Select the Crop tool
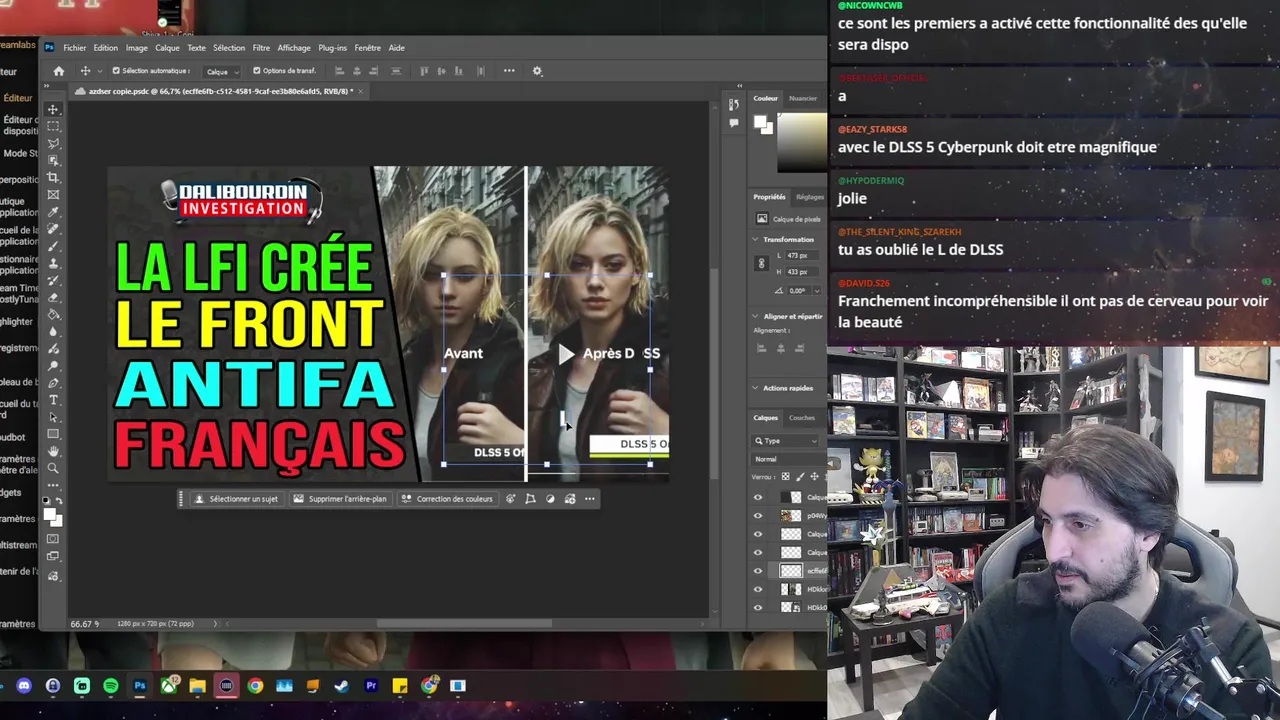Screen dimensions: 1280x720 pyautogui.click(x=53, y=177)
